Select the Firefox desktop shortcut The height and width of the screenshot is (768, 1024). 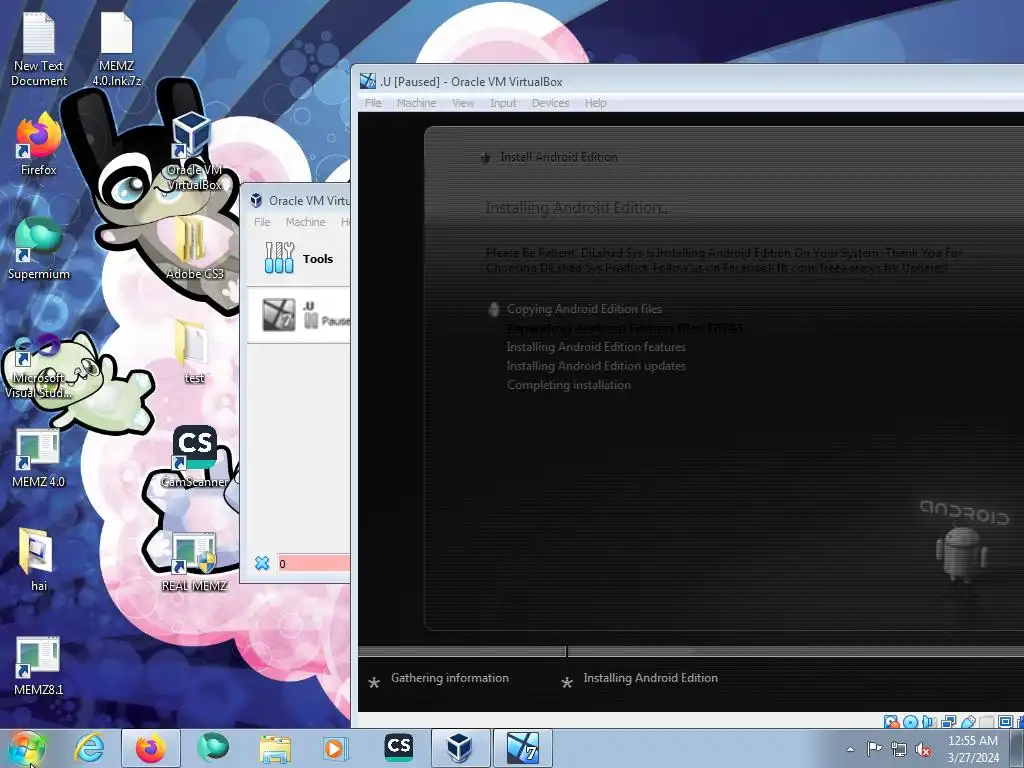39,145
